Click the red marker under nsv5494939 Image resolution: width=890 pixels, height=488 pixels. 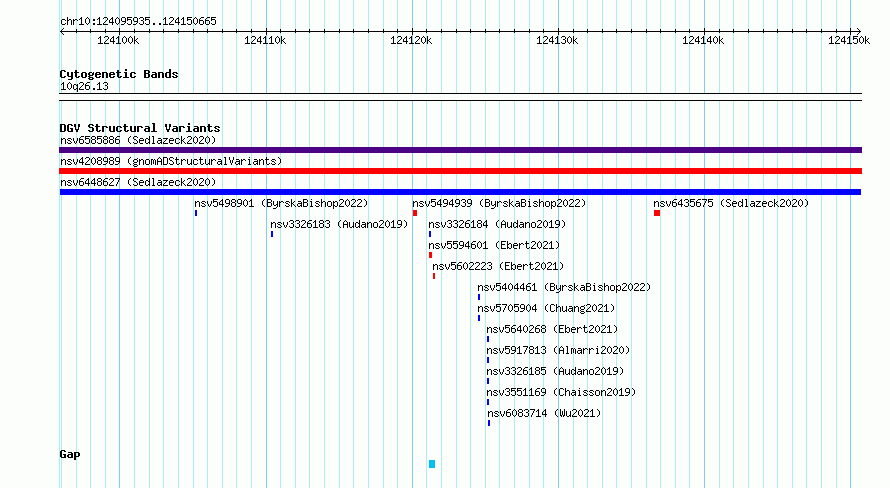pos(415,213)
